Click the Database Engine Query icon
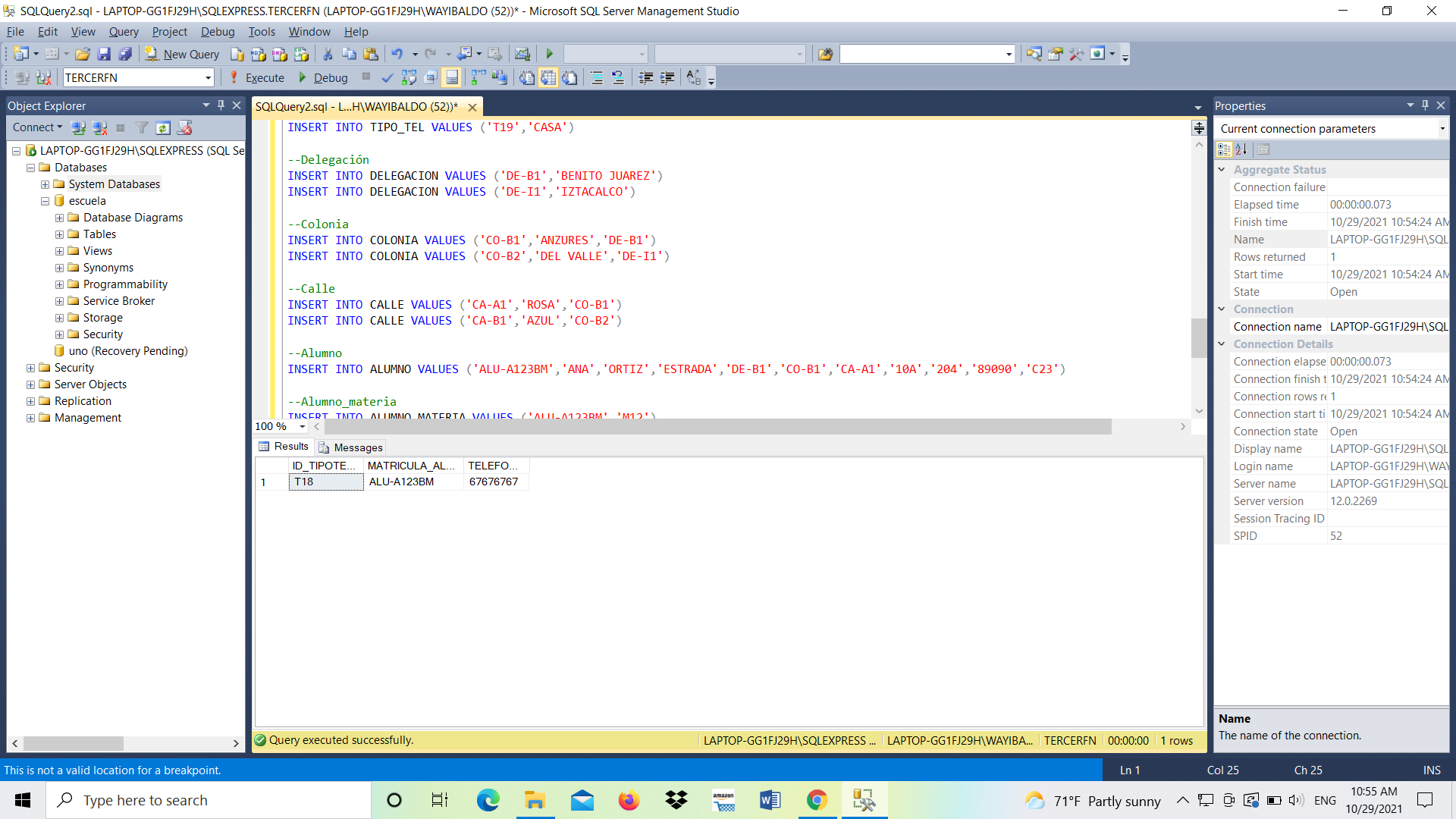Viewport: 1456px width, 819px height. (237, 54)
